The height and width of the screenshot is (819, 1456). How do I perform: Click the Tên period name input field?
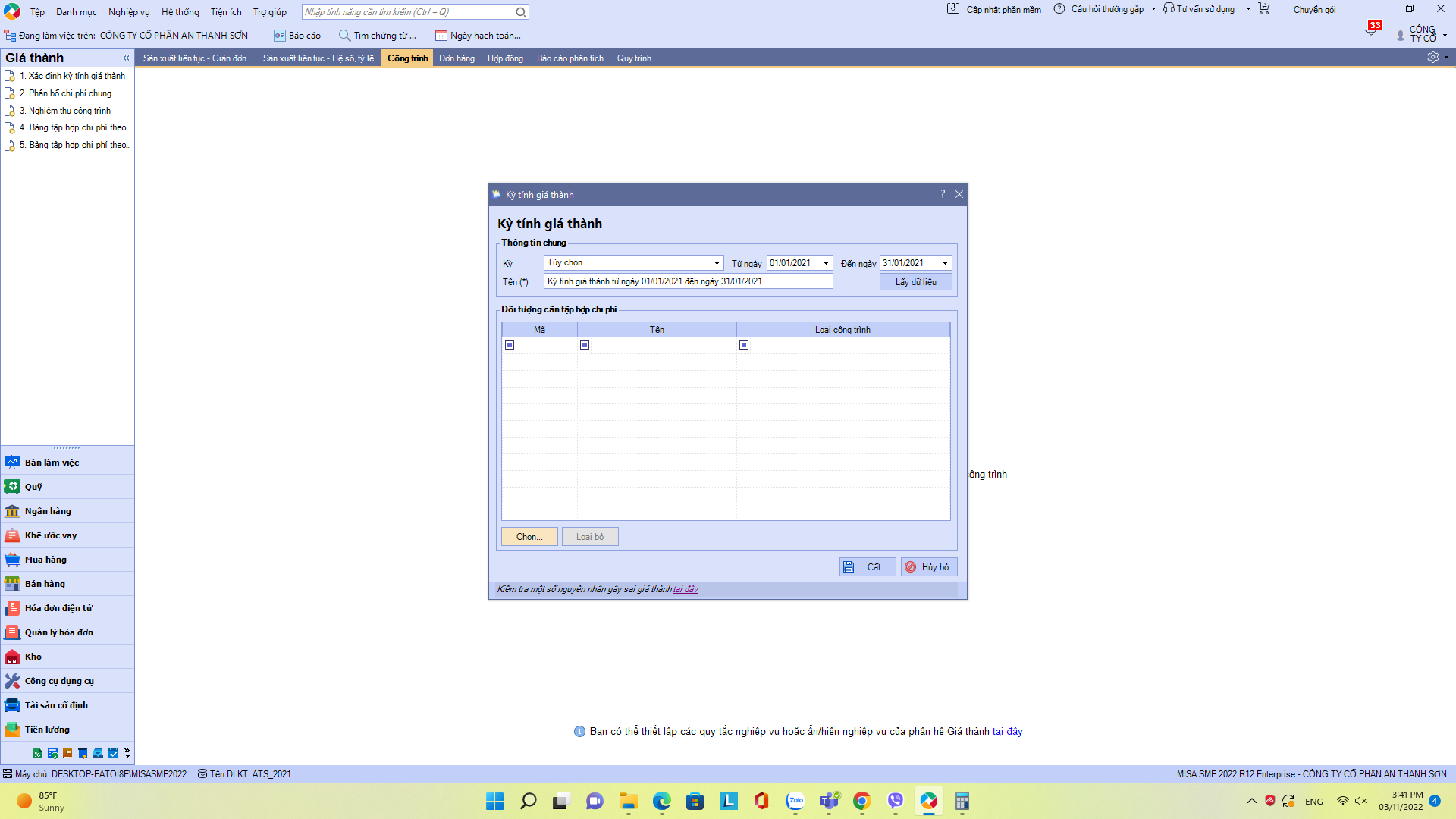(688, 281)
